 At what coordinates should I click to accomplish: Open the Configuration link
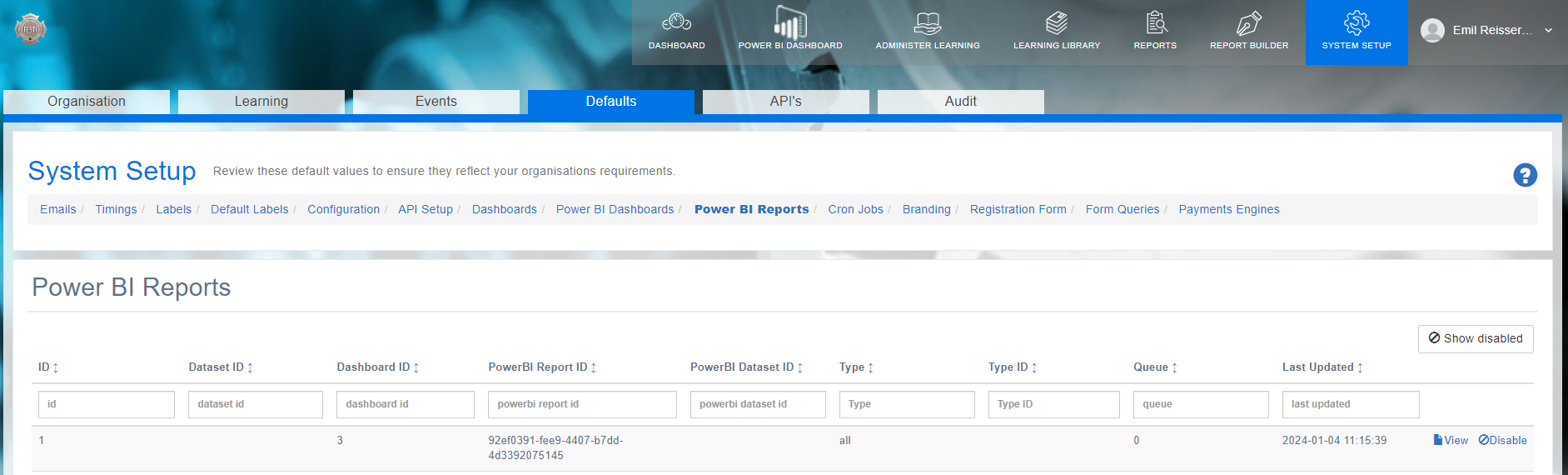pos(343,209)
